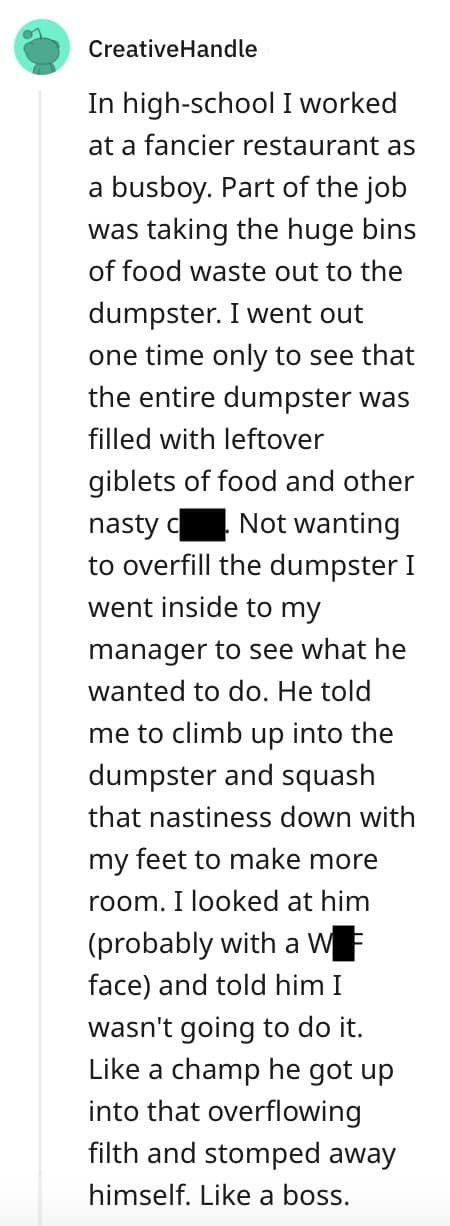Click the black censor box after 'nasty c'
Image resolution: width=450 pixels, height=1226 pixels.
click(x=206, y=523)
